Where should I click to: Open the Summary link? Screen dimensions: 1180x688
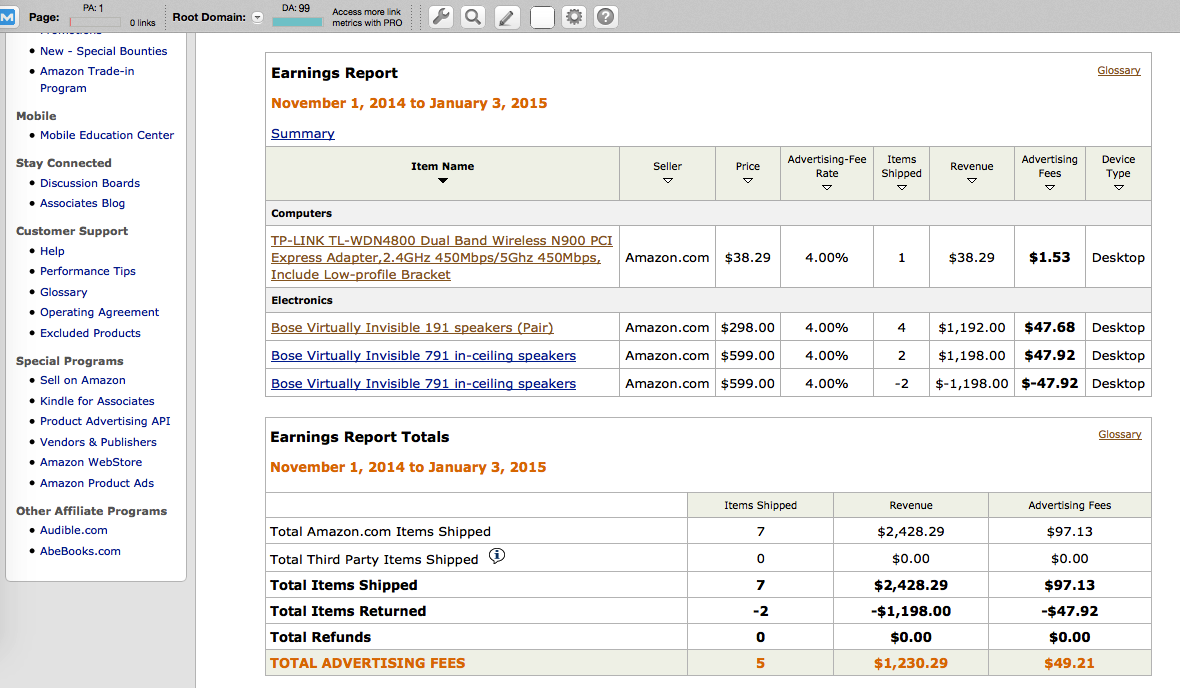(303, 133)
